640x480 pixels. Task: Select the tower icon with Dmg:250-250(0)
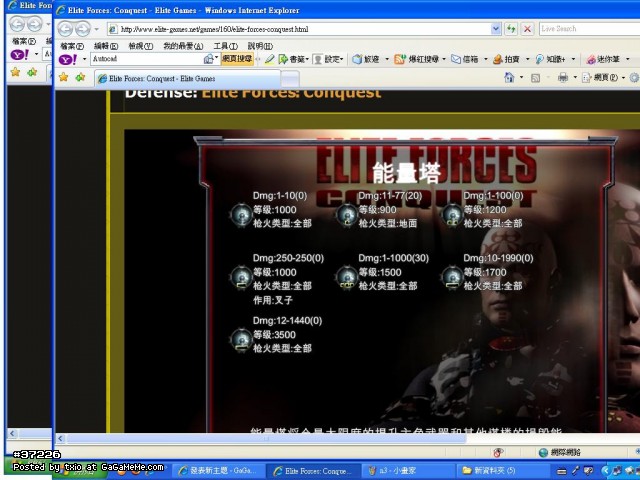[241, 278]
